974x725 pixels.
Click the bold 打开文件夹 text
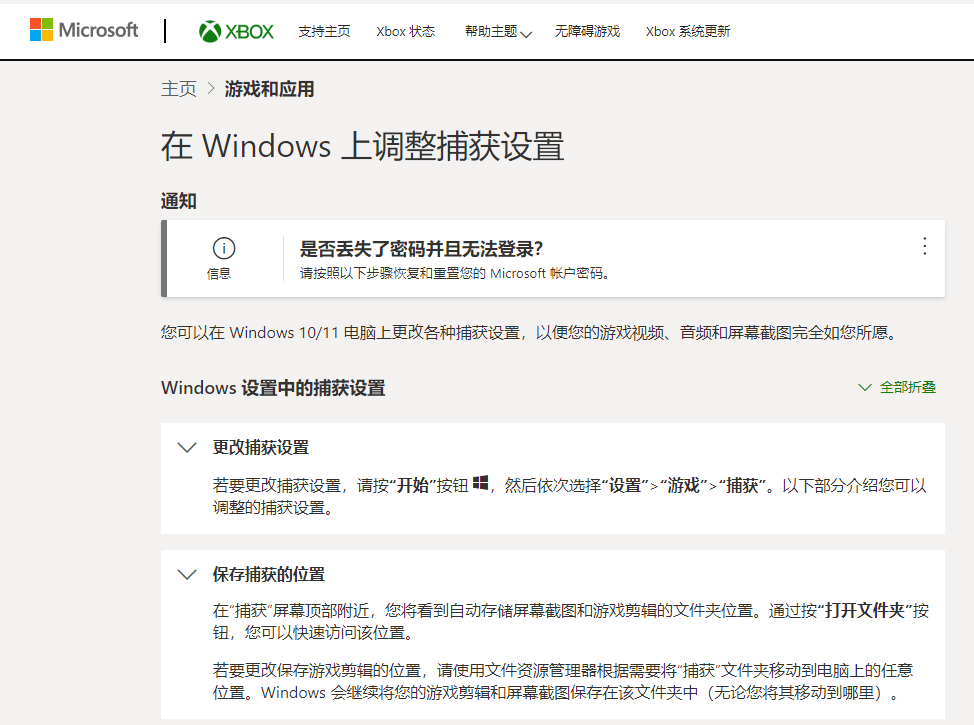[x=864, y=611]
